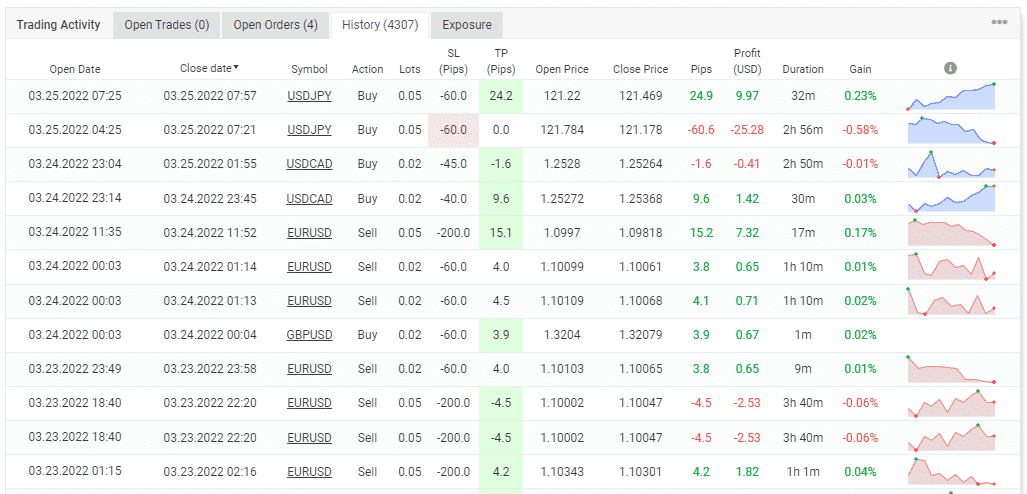View mini chart for USDCAD 1.42 profit trade
The image size is (1027, 494).
[951, 199]
